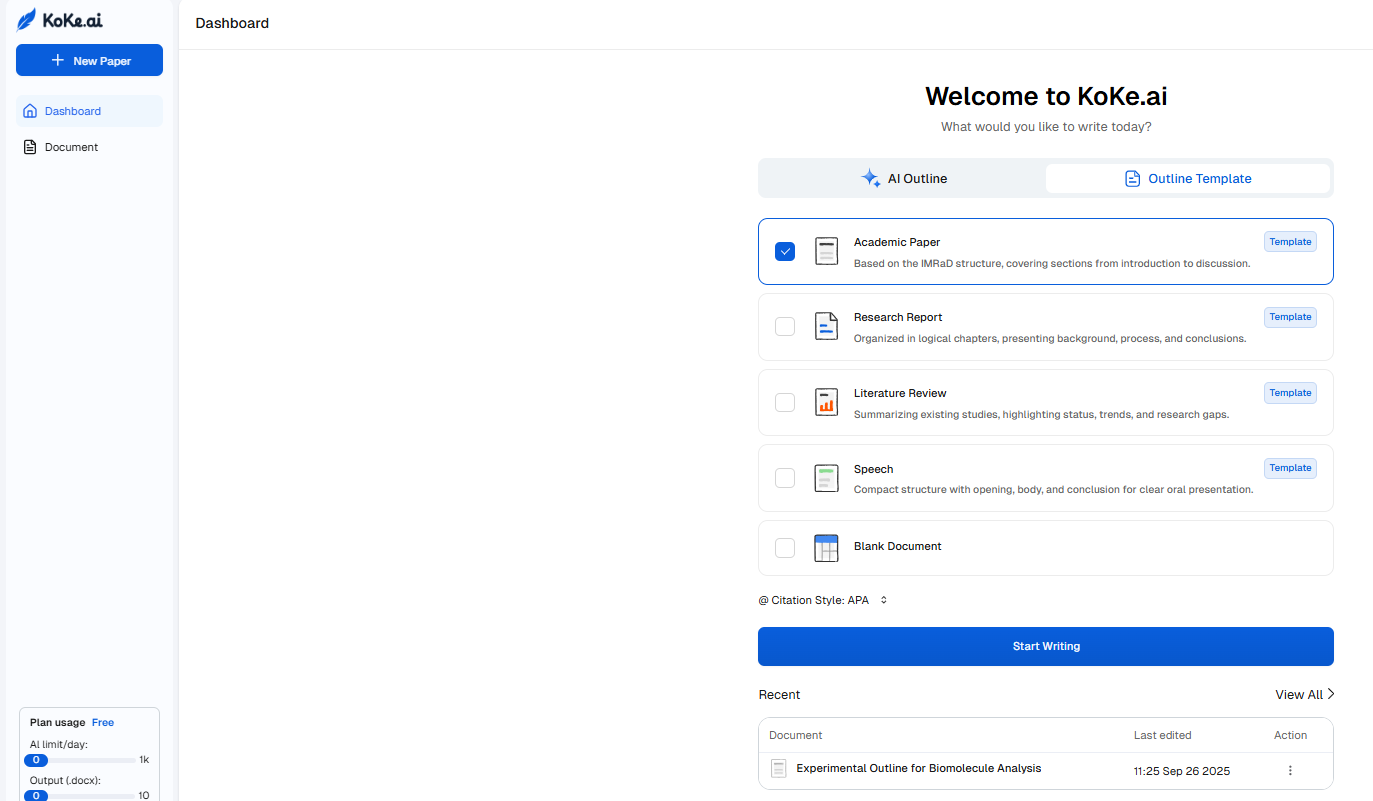Click the Outline Template file icon
This screenshot has height=801, width=1373.
point(1133,178)
